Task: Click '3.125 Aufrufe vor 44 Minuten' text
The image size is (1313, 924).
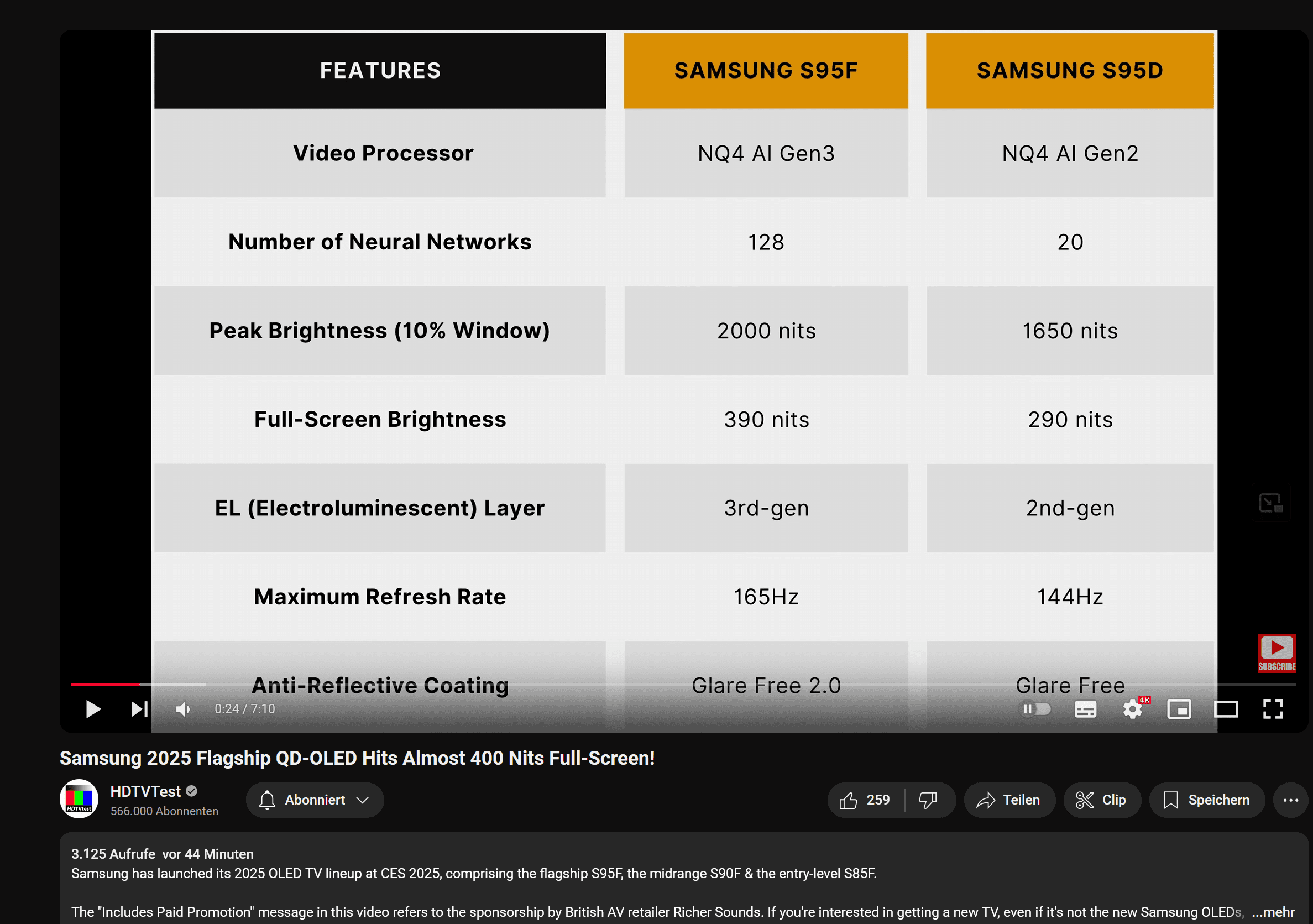Action: point(163,854)
